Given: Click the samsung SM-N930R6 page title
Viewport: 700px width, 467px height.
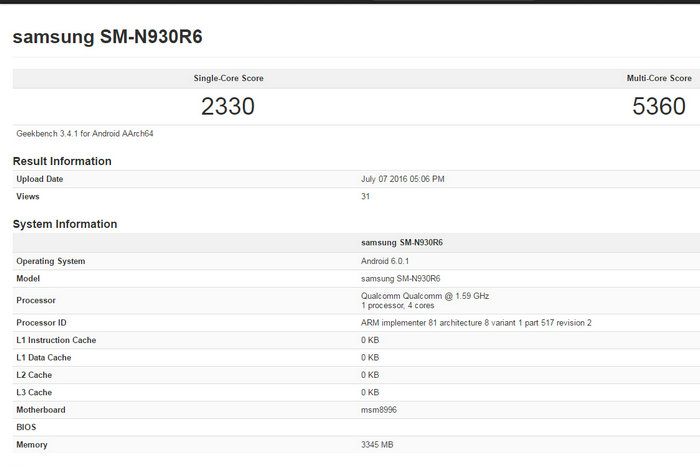Looking at the screenshot, I should tap(108, 37).
